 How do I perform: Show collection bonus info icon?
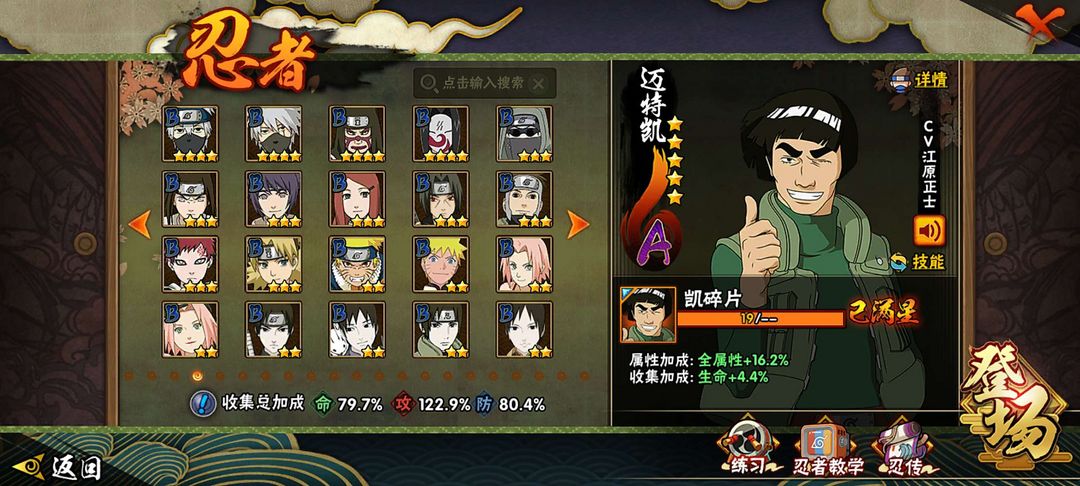[x=202, y=403]
